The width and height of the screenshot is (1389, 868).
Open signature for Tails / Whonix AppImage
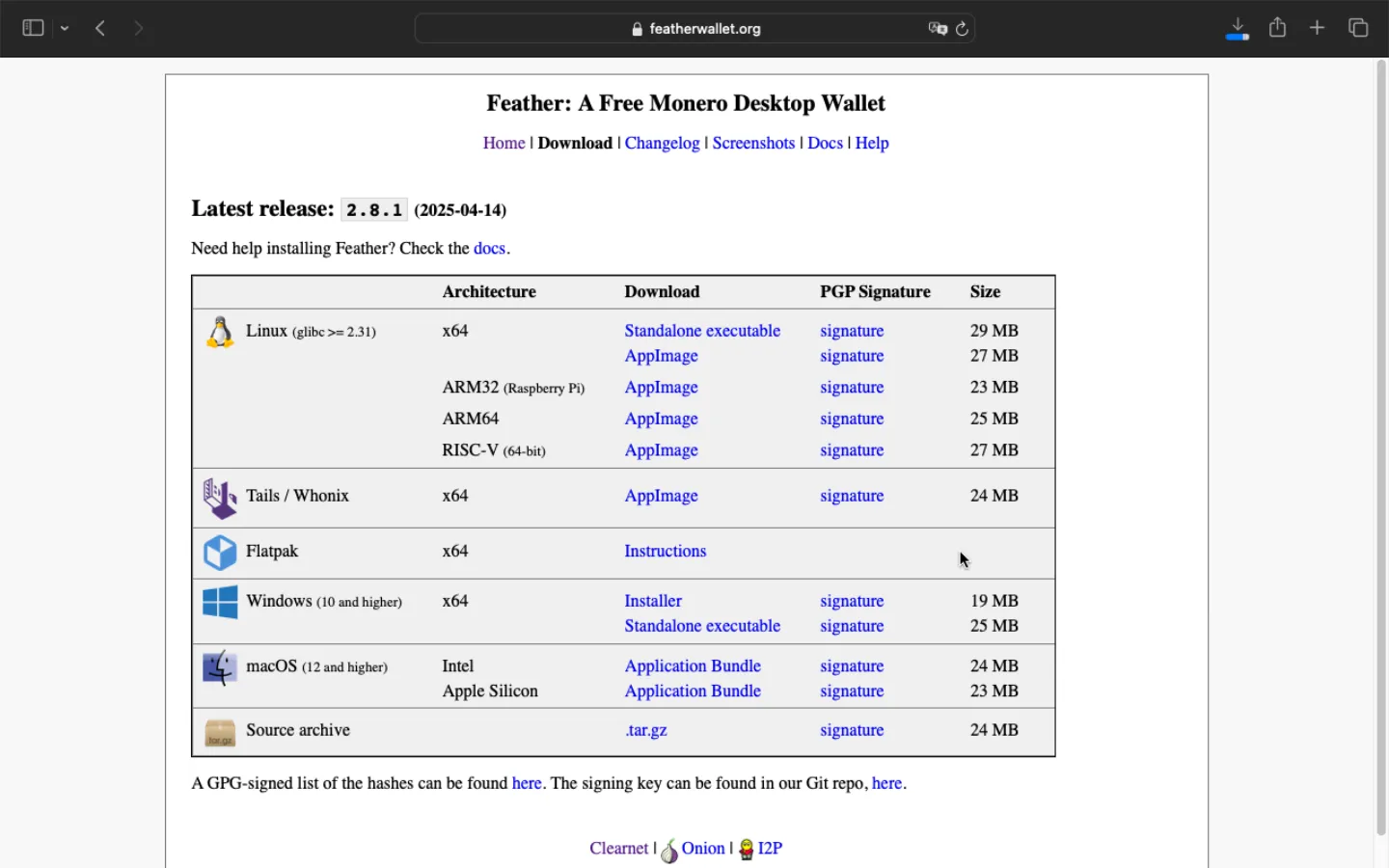coord(852,496)
